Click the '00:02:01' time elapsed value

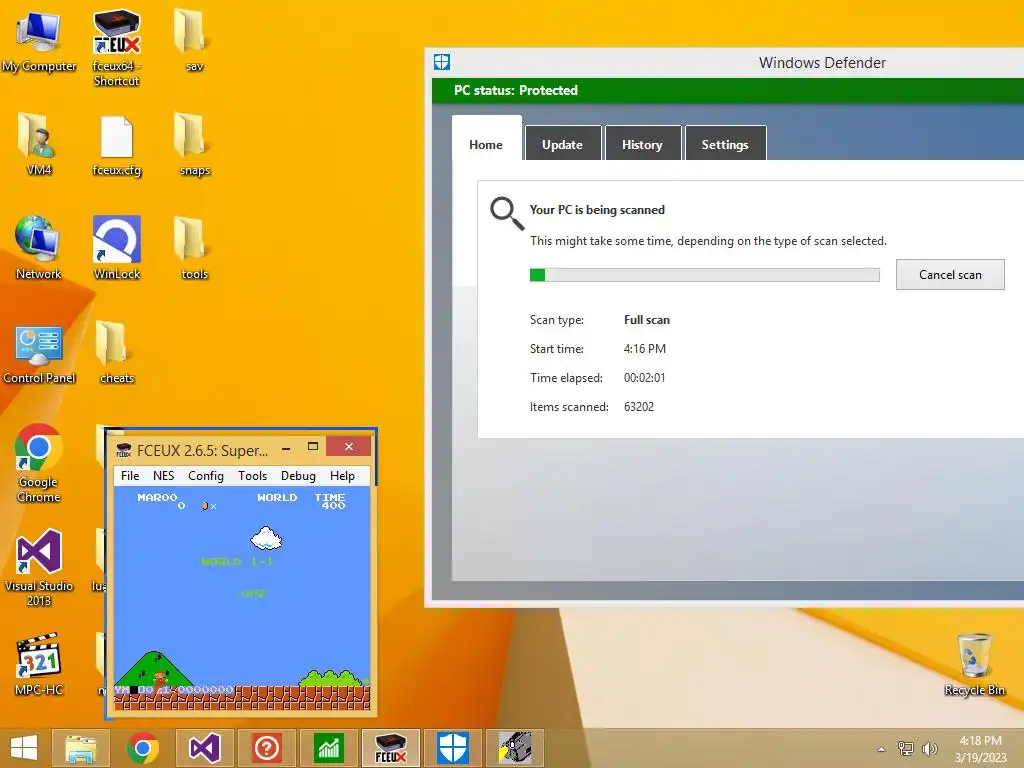pyautogui.click(x=645, y=377)
